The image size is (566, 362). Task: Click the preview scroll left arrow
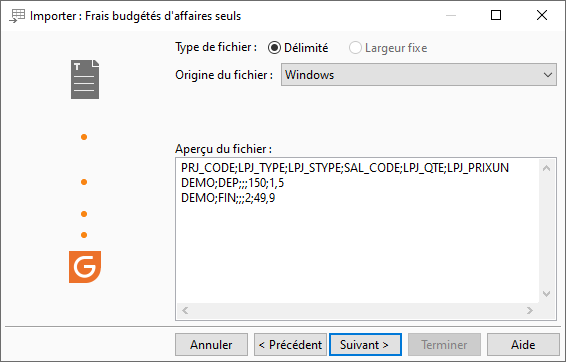[x=185, y=310]
